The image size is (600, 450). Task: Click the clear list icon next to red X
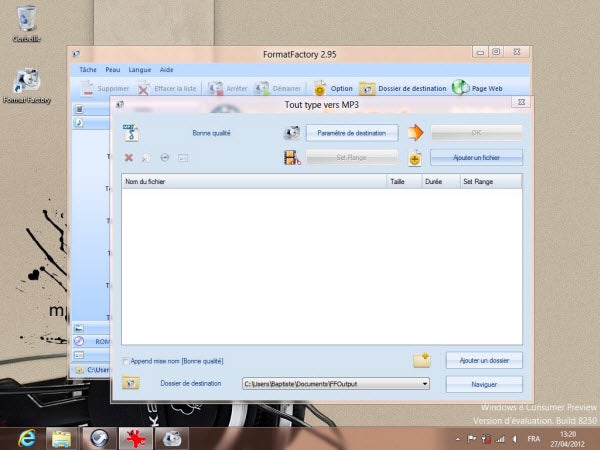[x=146, y=158]
